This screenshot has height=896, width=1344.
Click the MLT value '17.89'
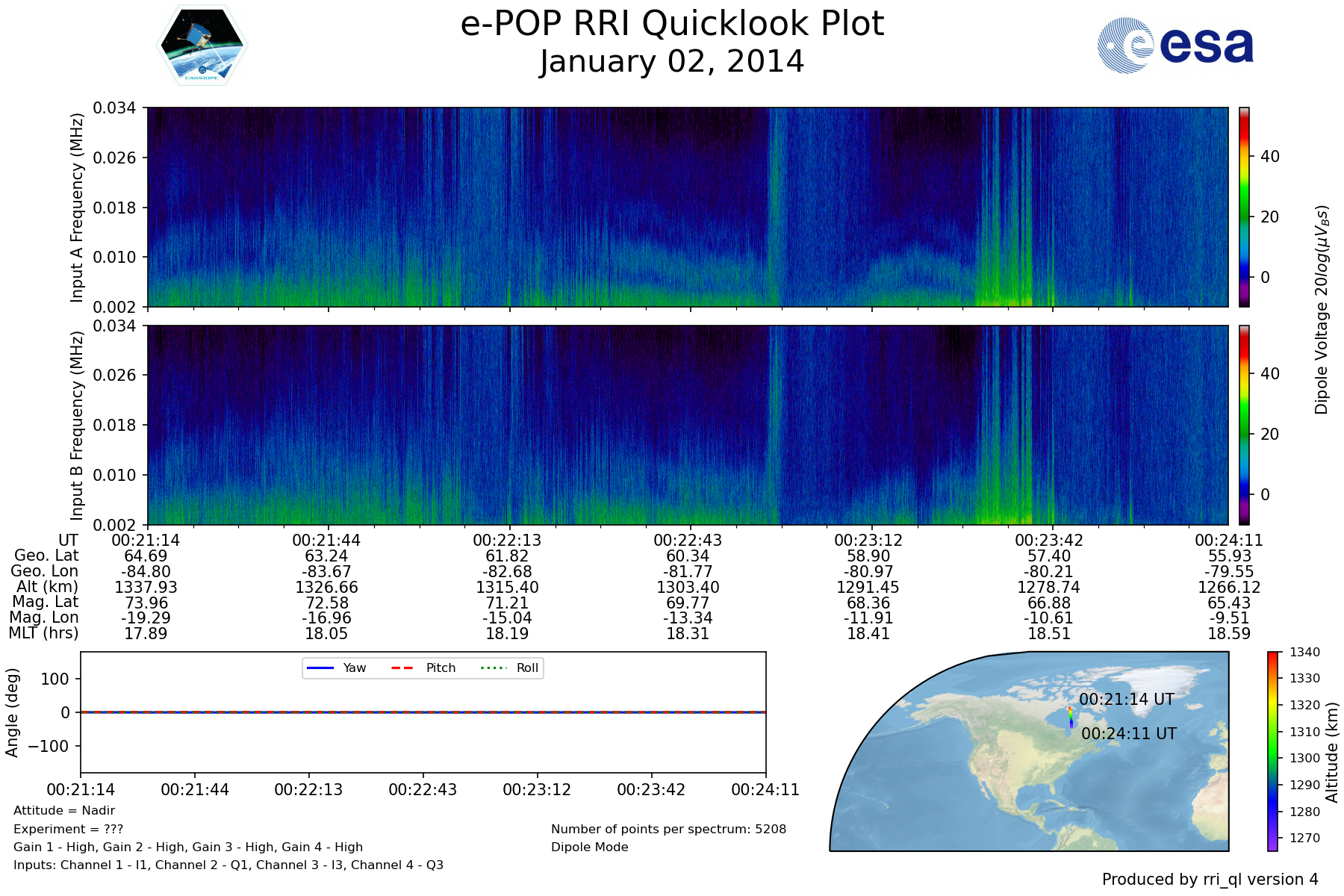146,634
